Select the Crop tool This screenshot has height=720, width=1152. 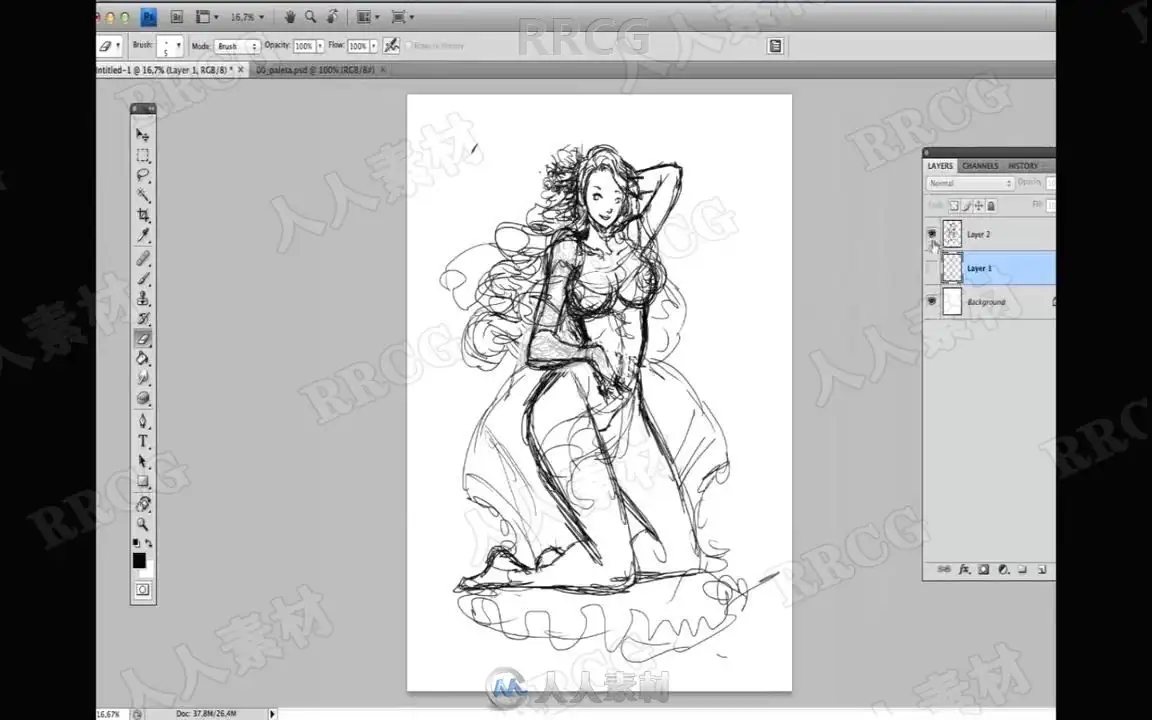[143, 215]
